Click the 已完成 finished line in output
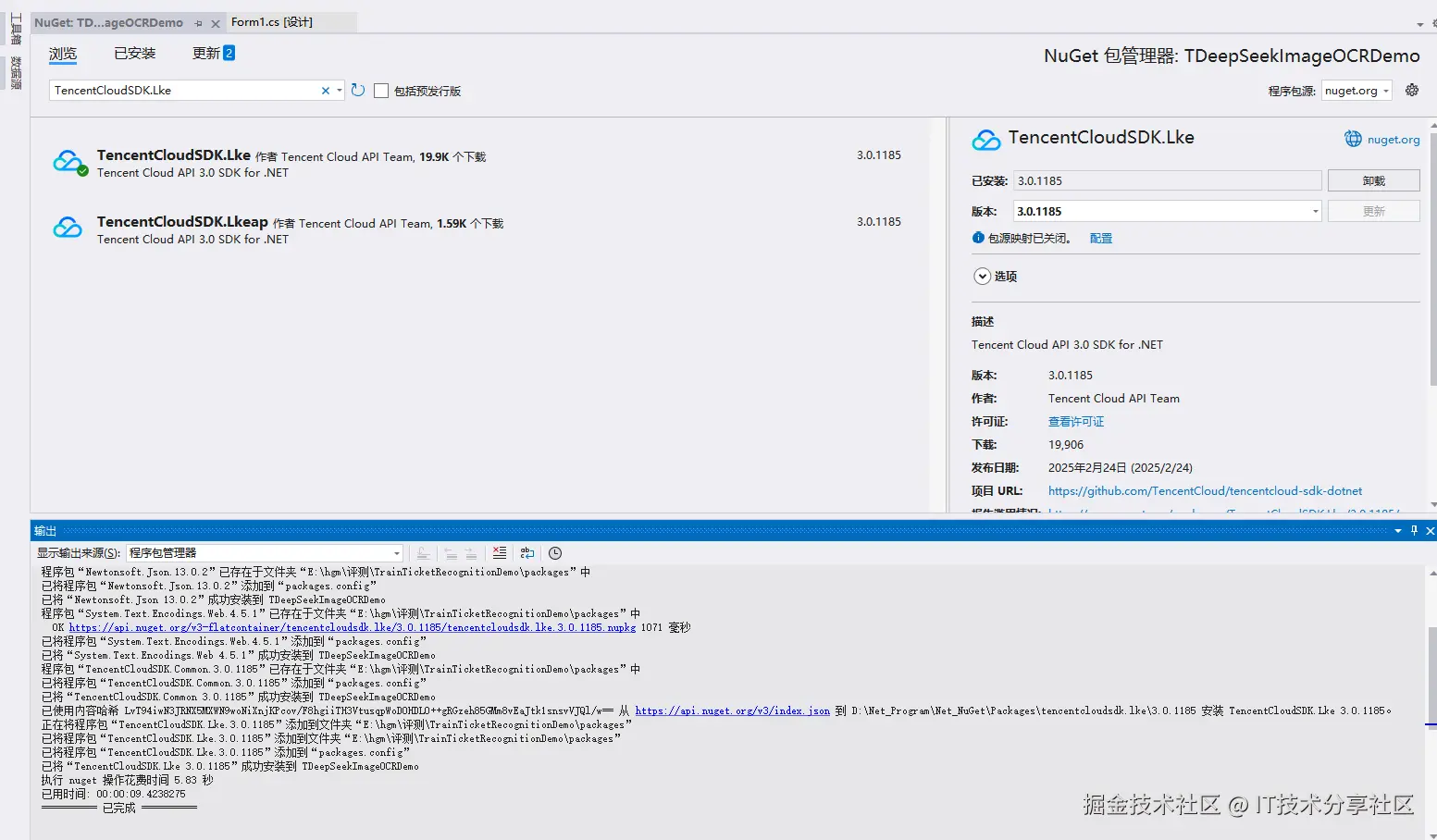Screen dimensions: 1437x840 point(118,808)
